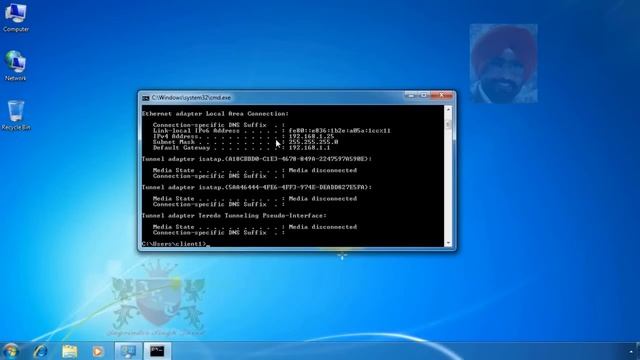
Task: Open the Windows Start menu orb
Action: coord(10,351)
